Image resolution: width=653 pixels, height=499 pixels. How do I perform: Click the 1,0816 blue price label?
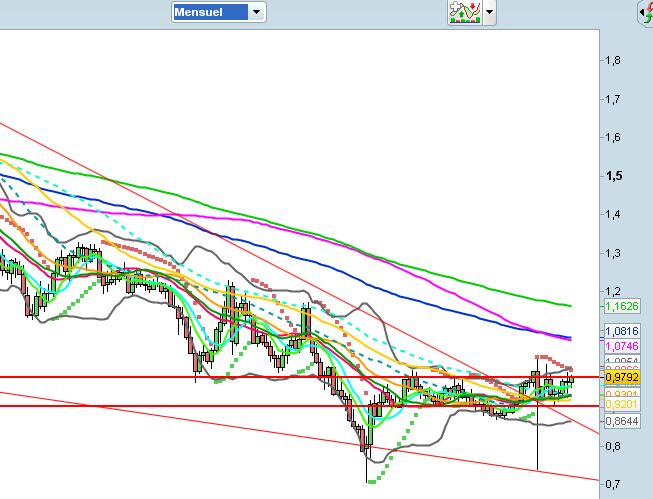(x=622, y=331)
